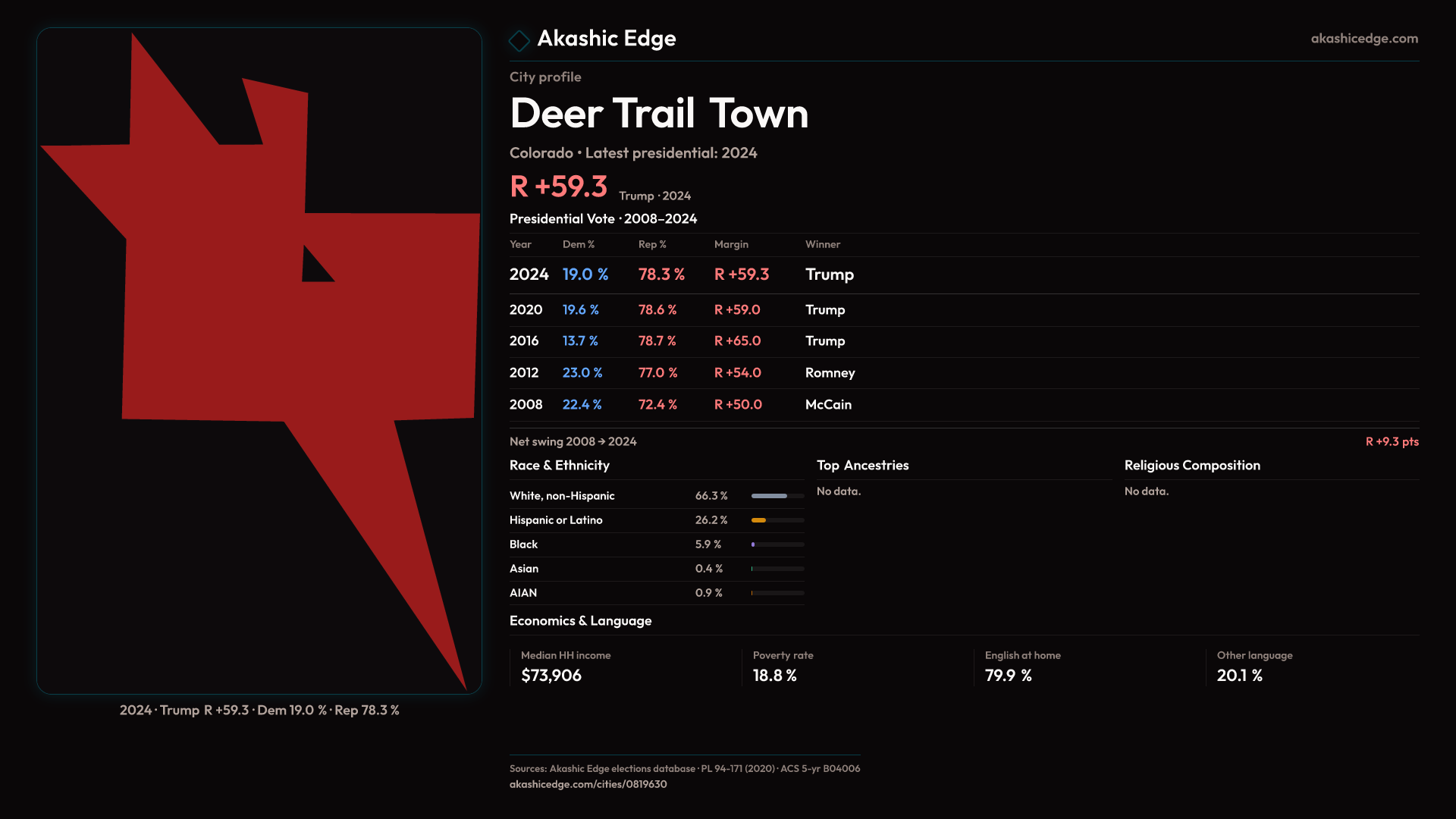This screenshot has width=1456, height=819.
Task: Click the large R +59.3 margin headline
Action: [x=559, y=187]
